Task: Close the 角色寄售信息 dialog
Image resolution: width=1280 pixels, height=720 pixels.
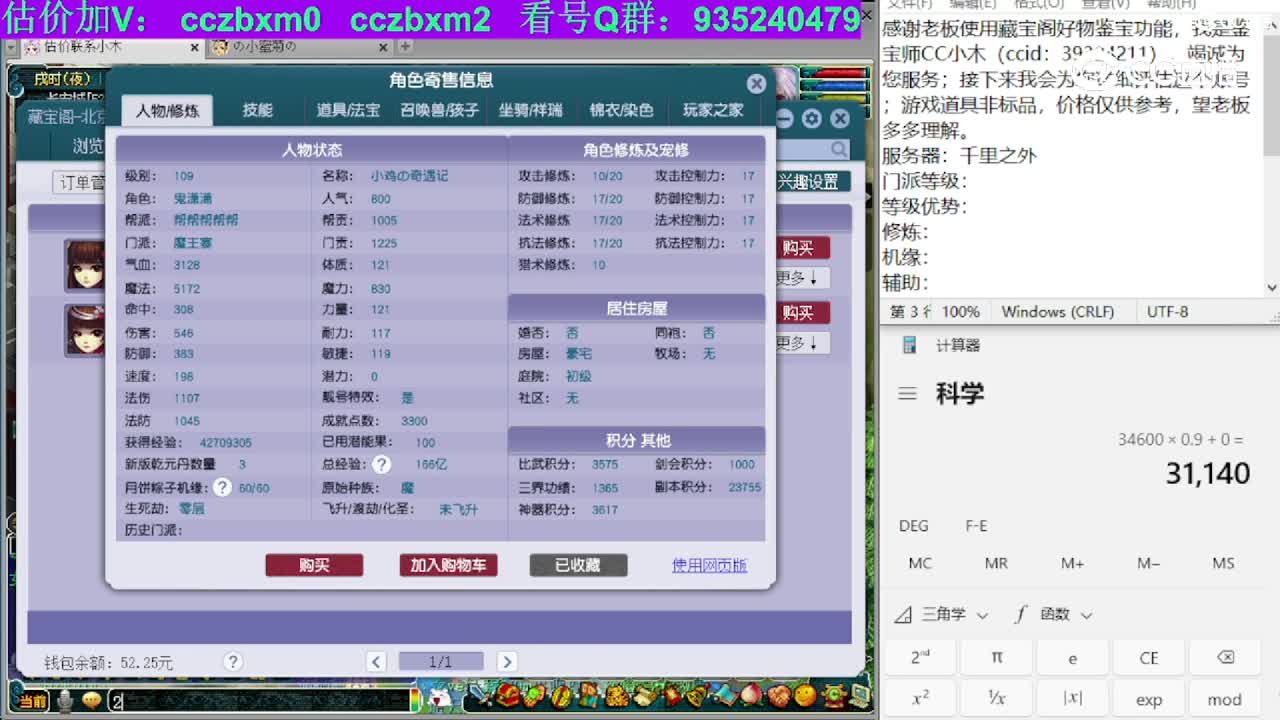Action: (x=756, y=84)
